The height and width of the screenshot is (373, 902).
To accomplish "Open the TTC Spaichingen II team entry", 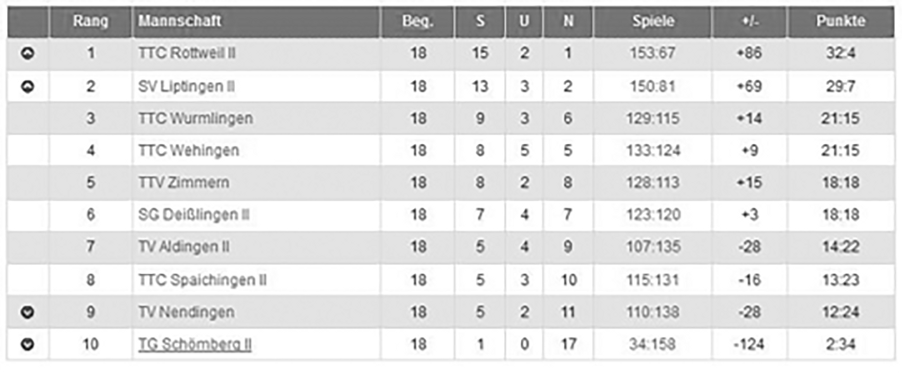I will [x=202, y=280].
